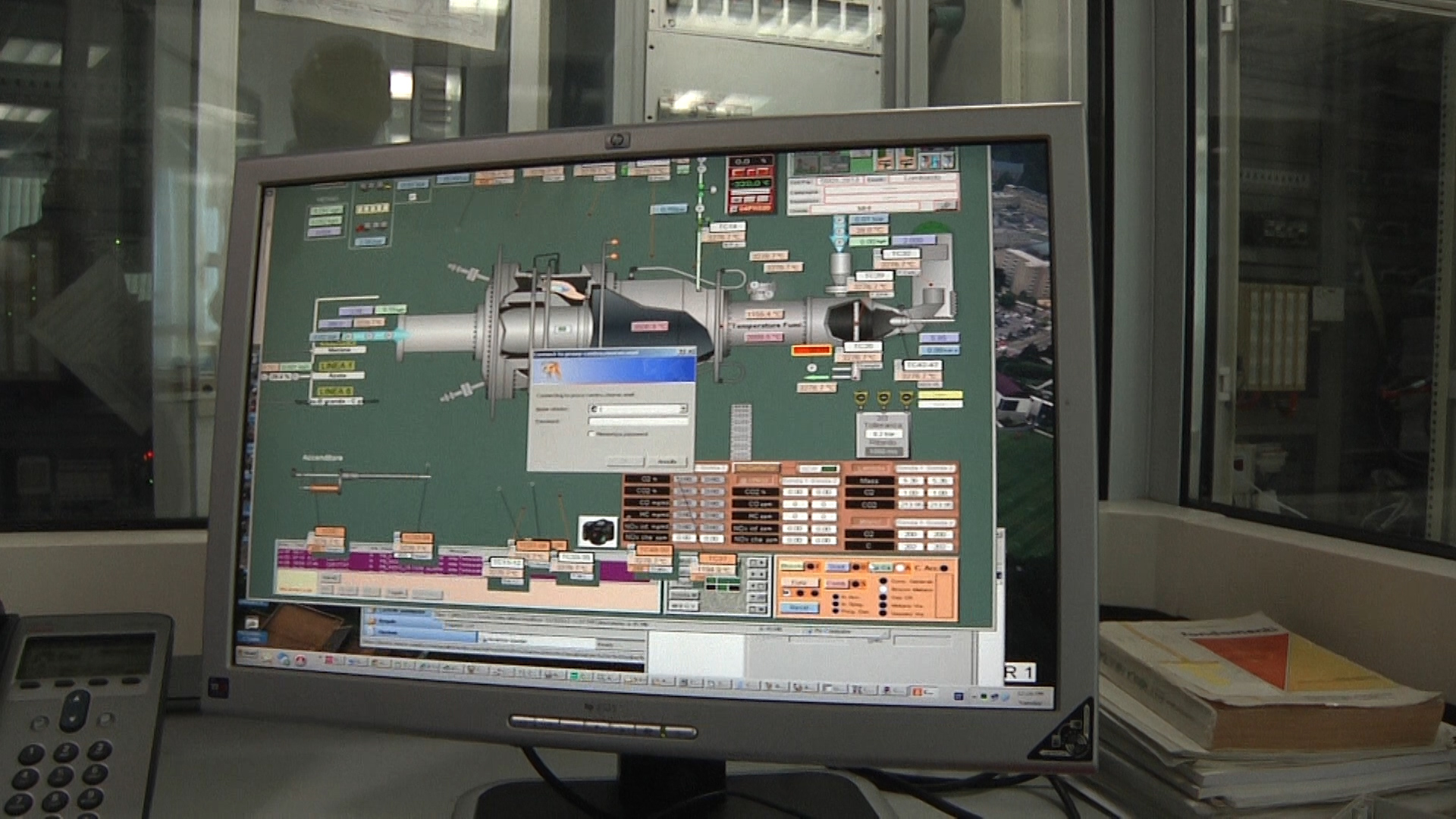The image size is (1456, 819).
Task: Select the LINEA A line label
Action: 336,366
